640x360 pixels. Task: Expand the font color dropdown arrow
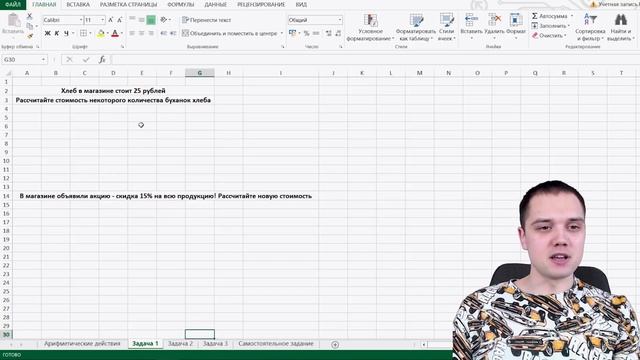[122, 33]
